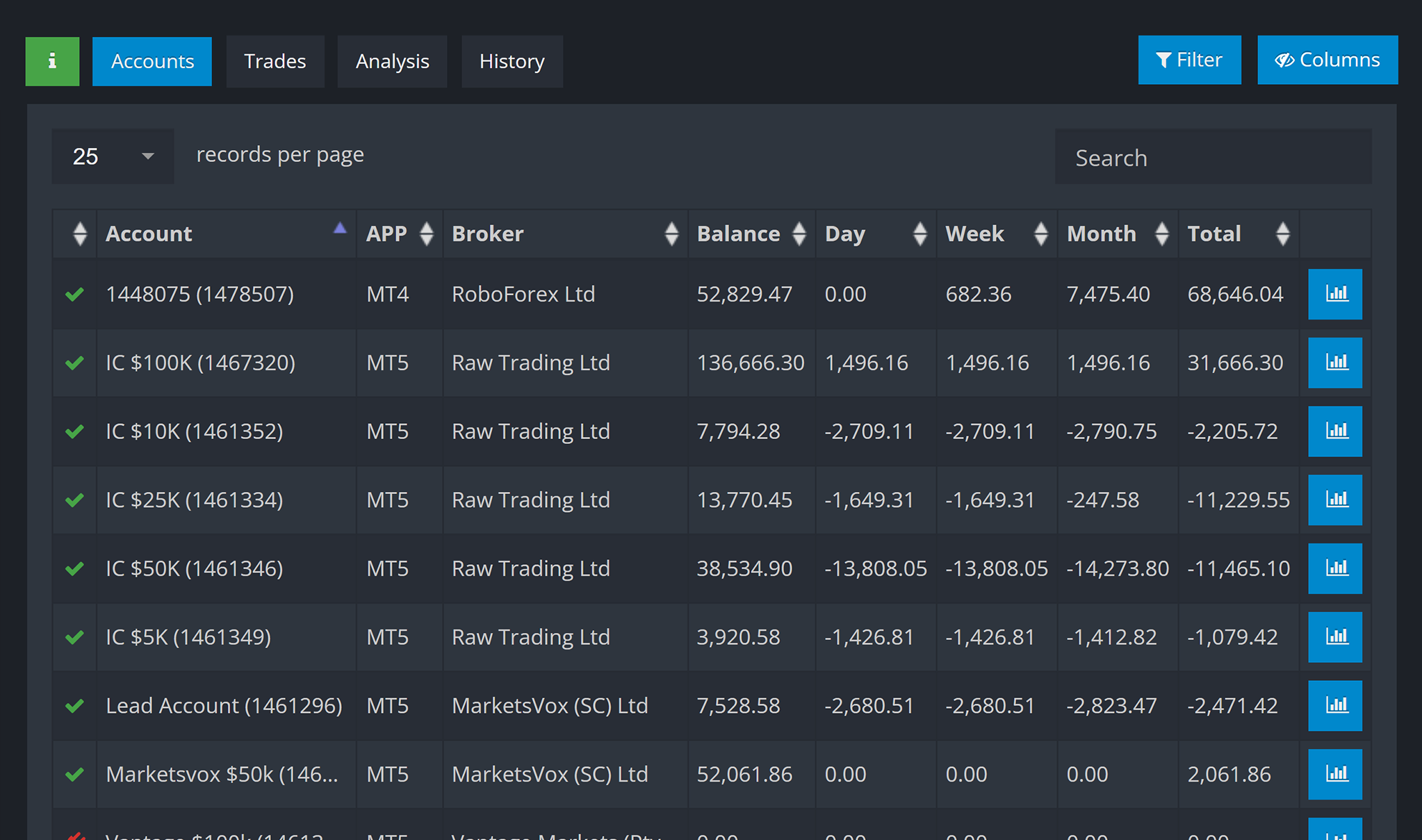
Task: Click status checkmark for IC $50K row
Action: tap(74, 568)
